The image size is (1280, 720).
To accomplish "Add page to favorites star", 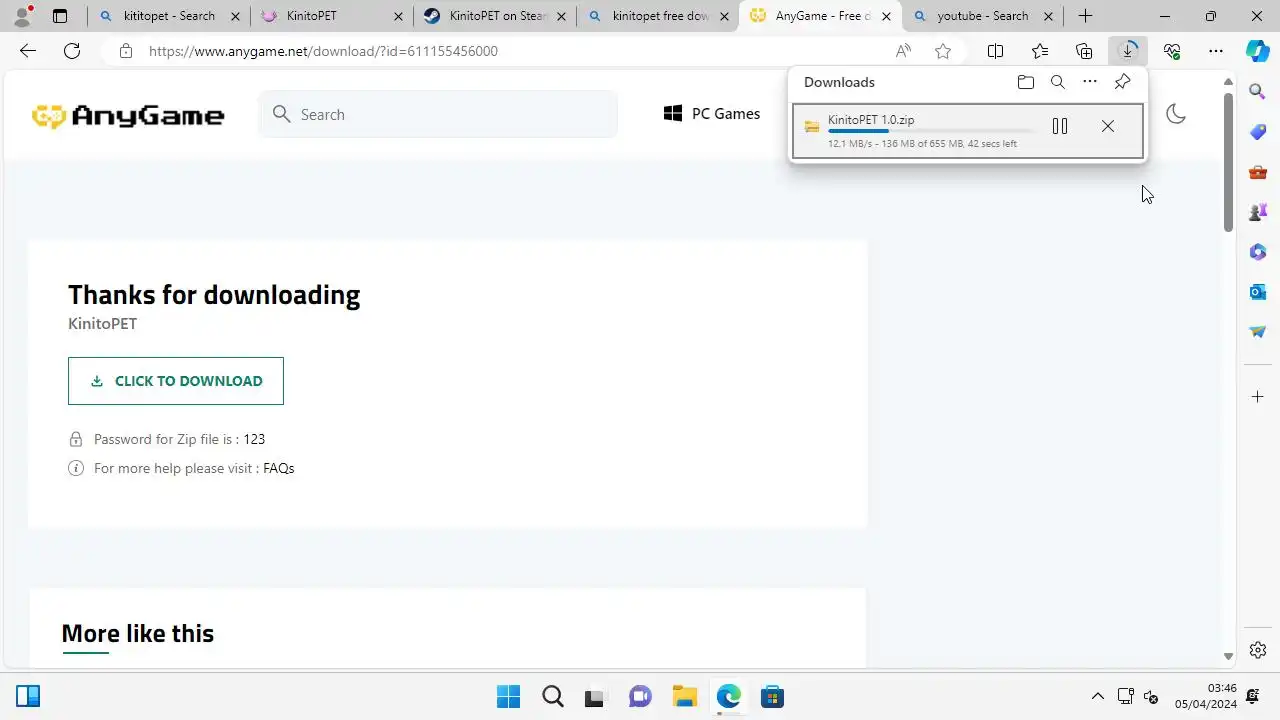I will [942, 51].
